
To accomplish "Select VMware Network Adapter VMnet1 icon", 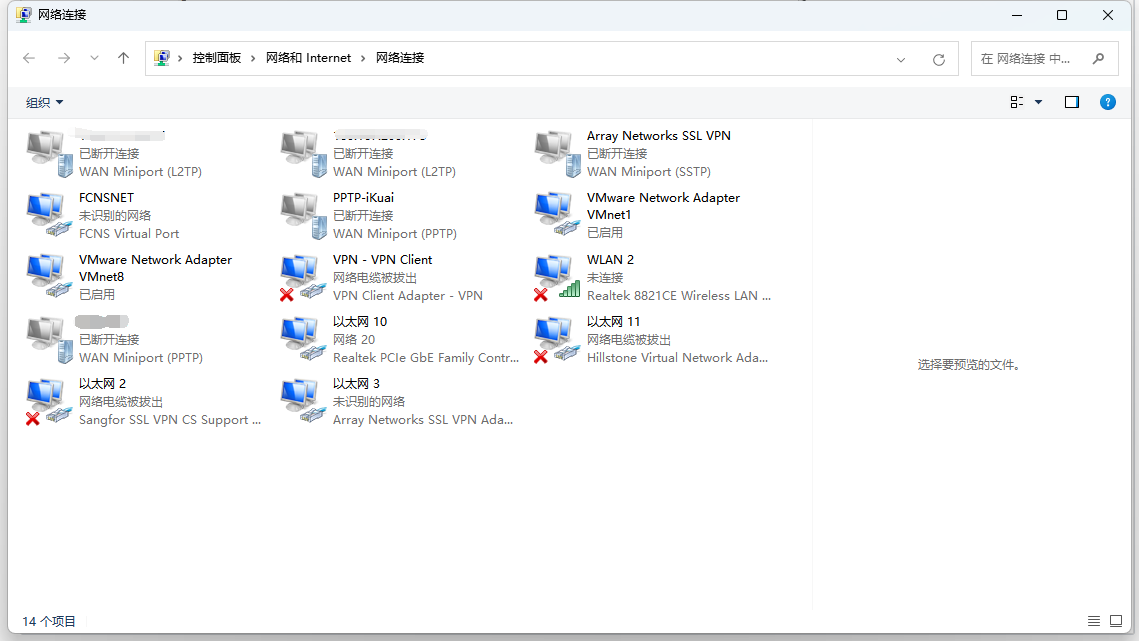I will [558, 214].
